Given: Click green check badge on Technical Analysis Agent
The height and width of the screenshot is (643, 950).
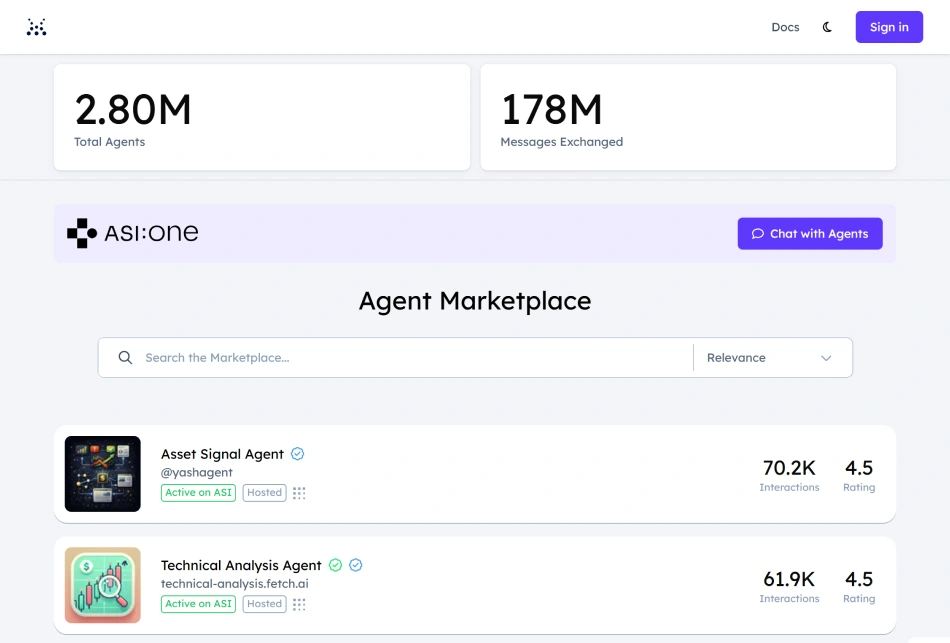Looking at the screenshot, I should [335, 565].
